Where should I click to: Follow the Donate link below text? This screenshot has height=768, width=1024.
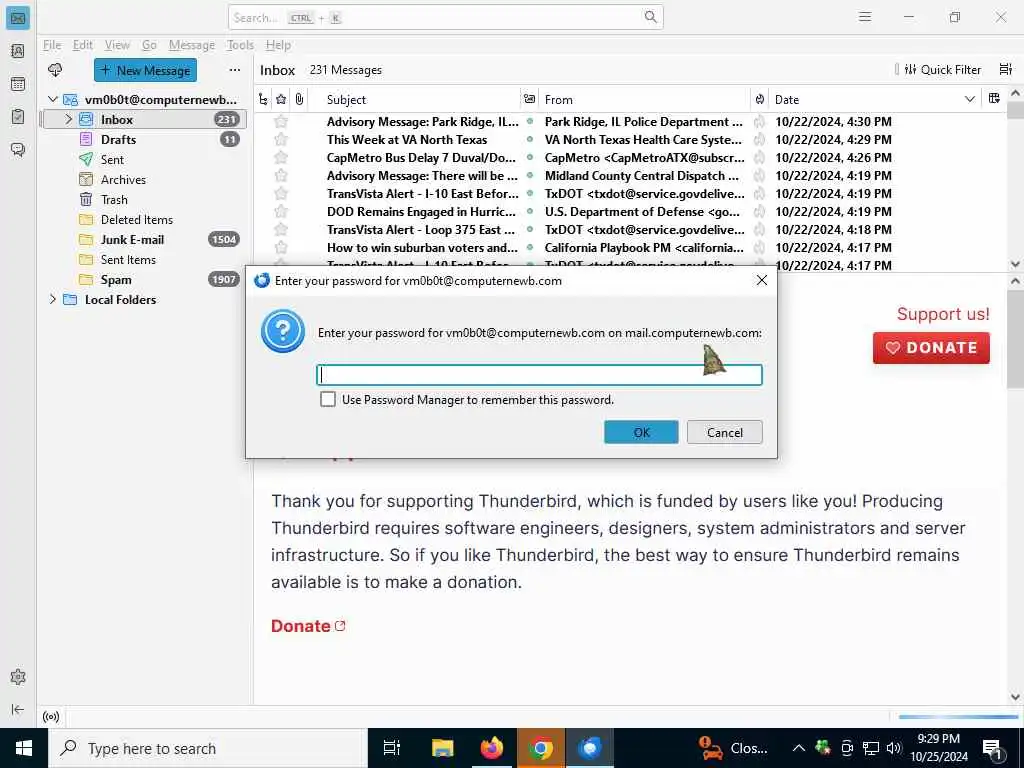point(308,626)
